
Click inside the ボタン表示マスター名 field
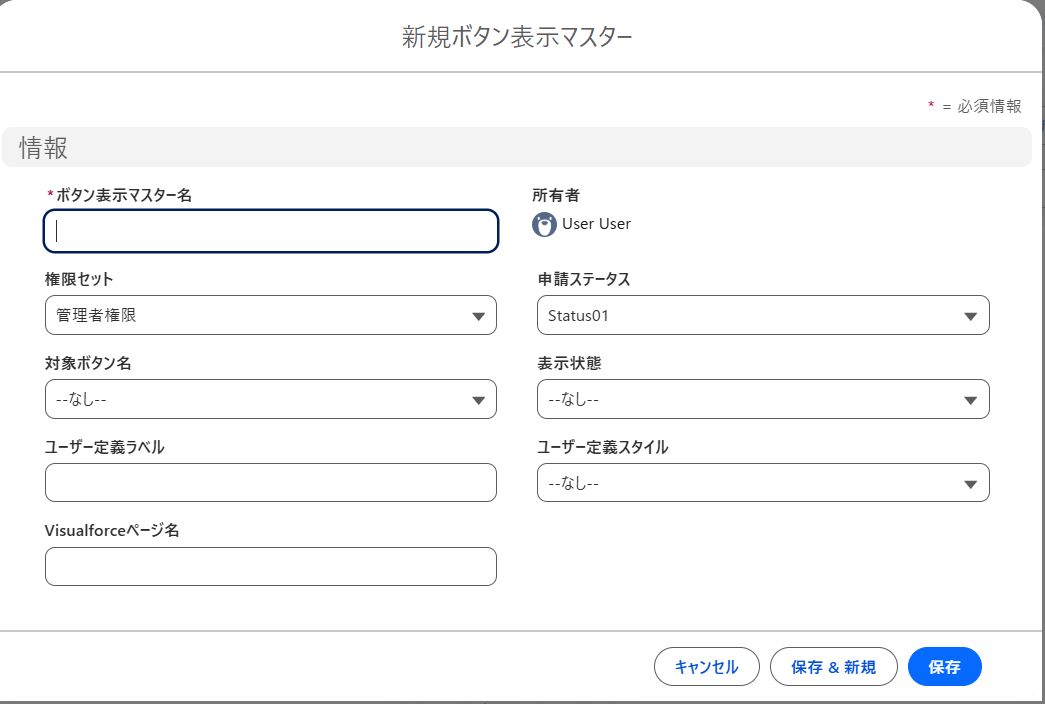point(270,230)
